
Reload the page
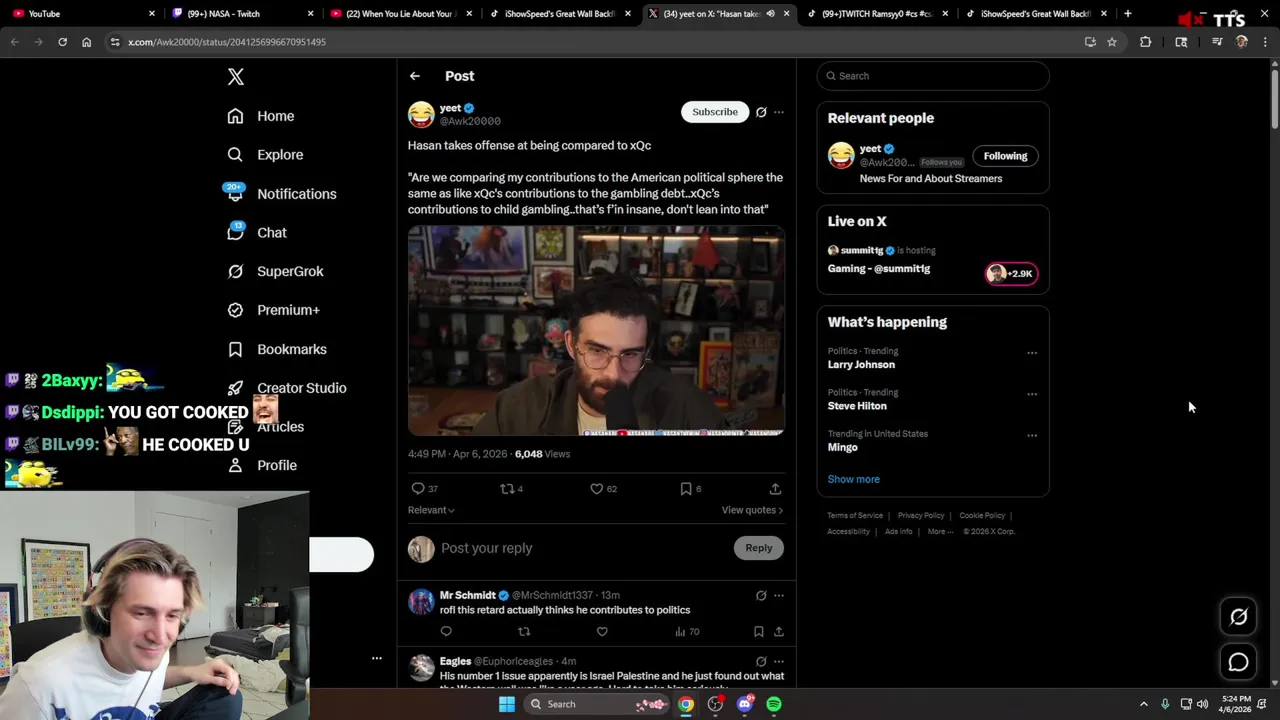coord(62,42)
